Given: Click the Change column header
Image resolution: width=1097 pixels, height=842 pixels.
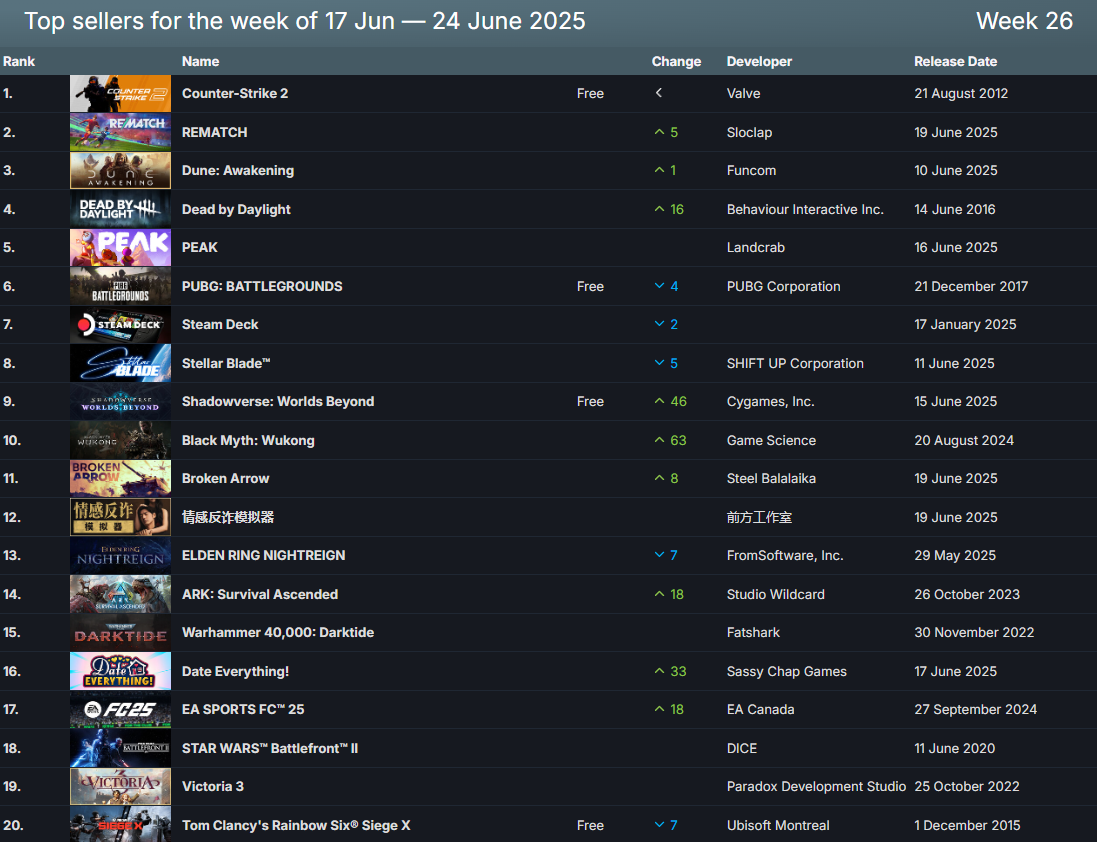Looking at the screenshot, I should point(676,61).
